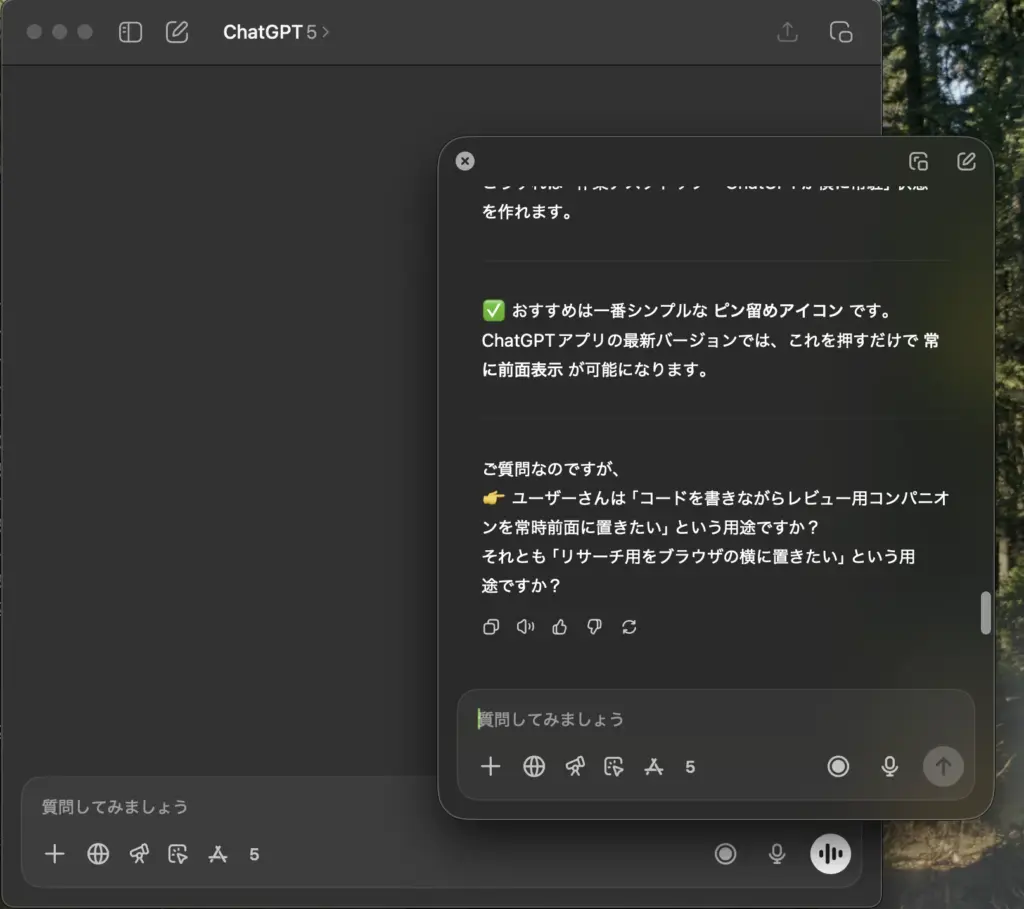The width and height of the screenshot is (1024, 909).
Task: Open work with apps icon in companion window
Action: tap(654, 766)
